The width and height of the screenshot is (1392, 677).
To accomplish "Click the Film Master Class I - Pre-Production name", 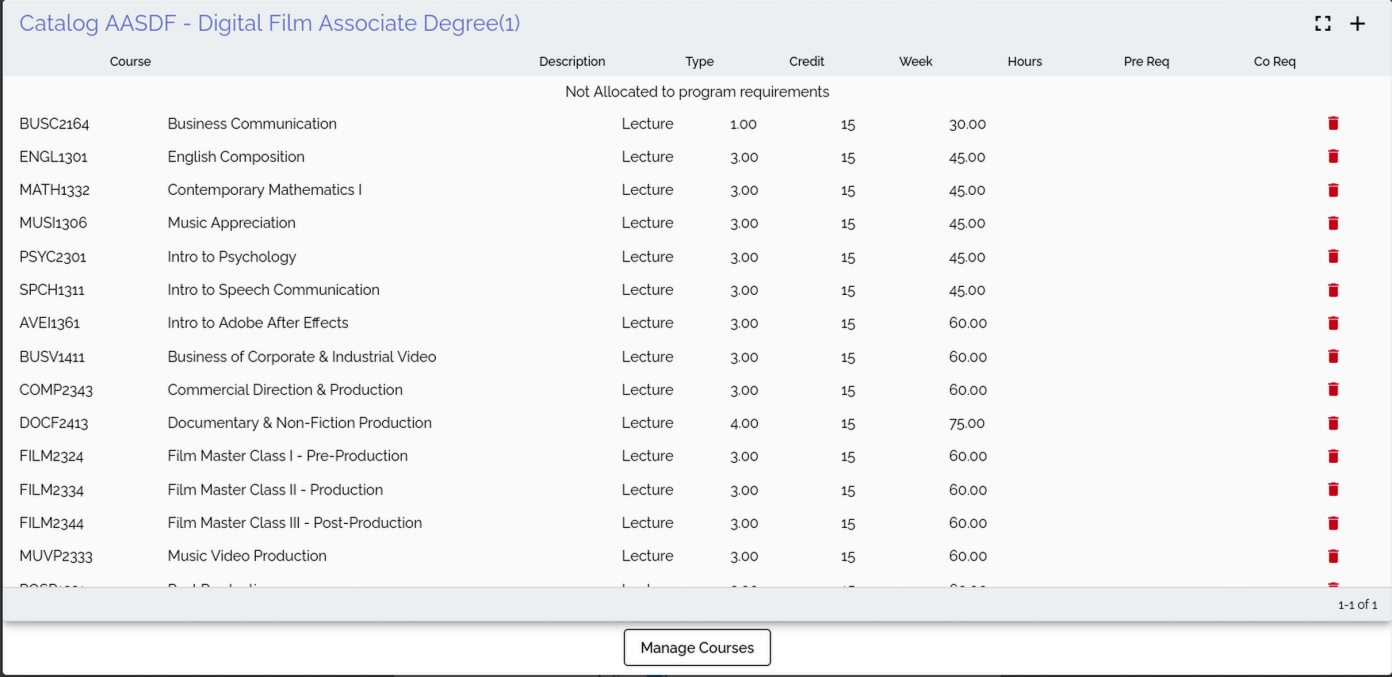I will pos(287,456).
